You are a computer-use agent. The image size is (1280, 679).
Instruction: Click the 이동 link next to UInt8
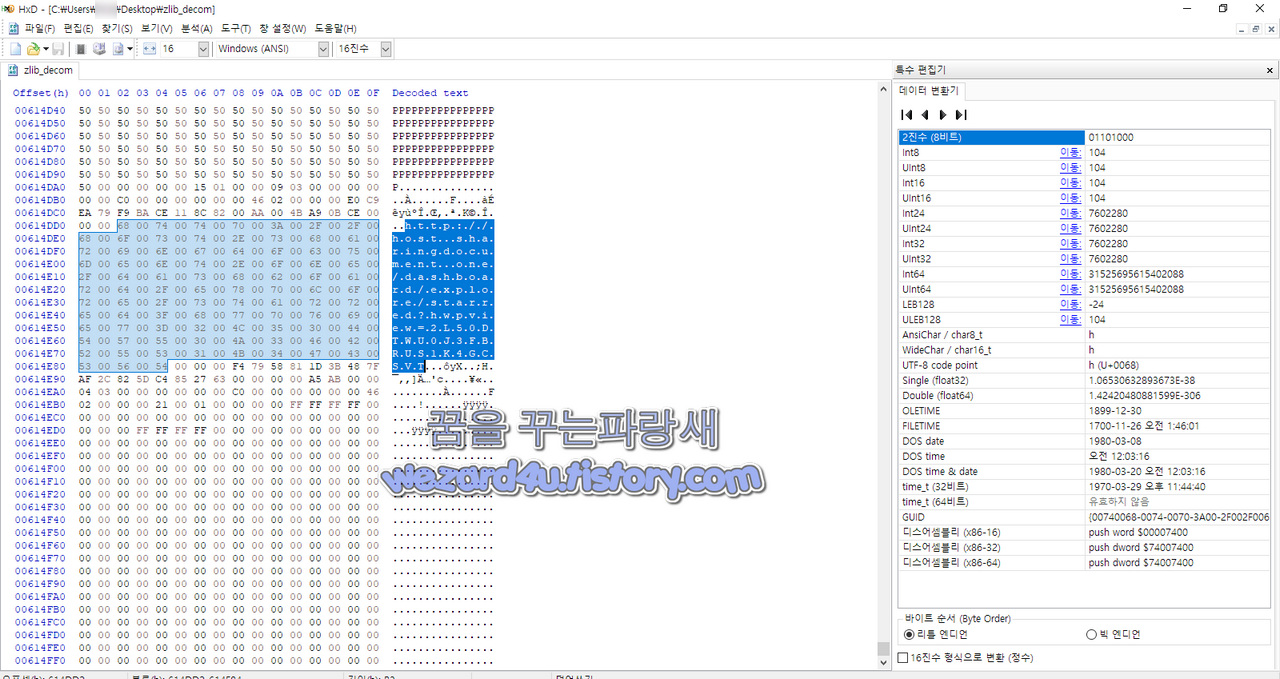point(1070,167)
